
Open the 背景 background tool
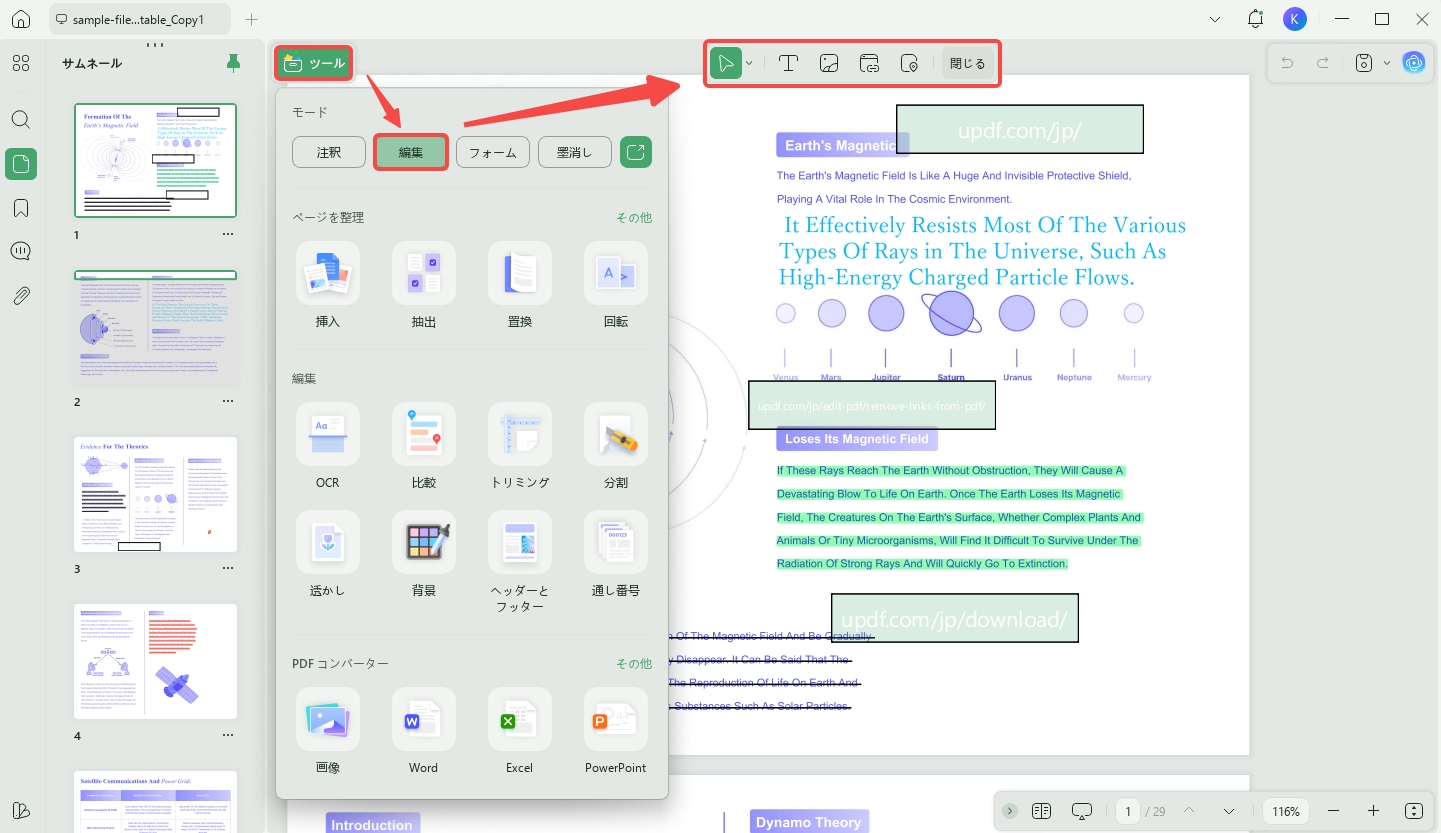pyautogui.click(x=424, y=554)
